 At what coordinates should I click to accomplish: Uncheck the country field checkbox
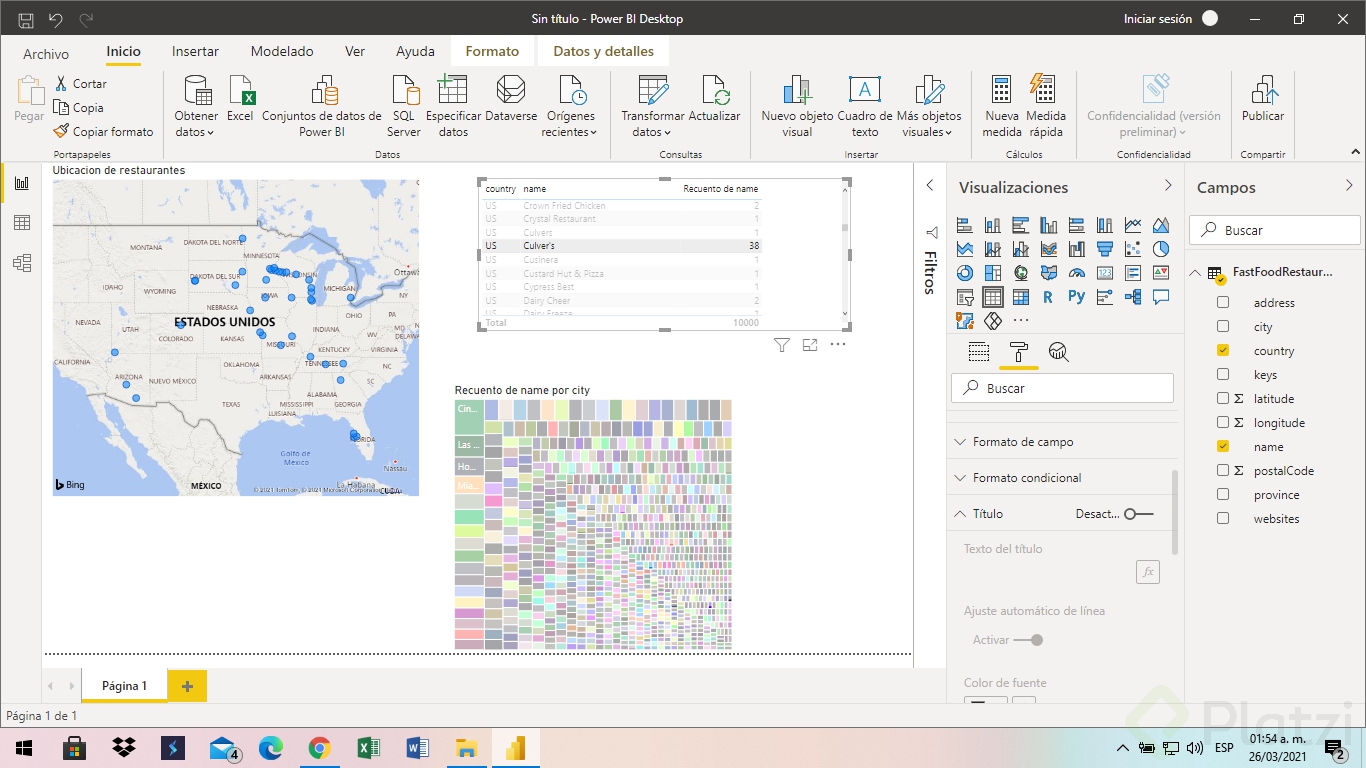click(x=1223, y=351)
